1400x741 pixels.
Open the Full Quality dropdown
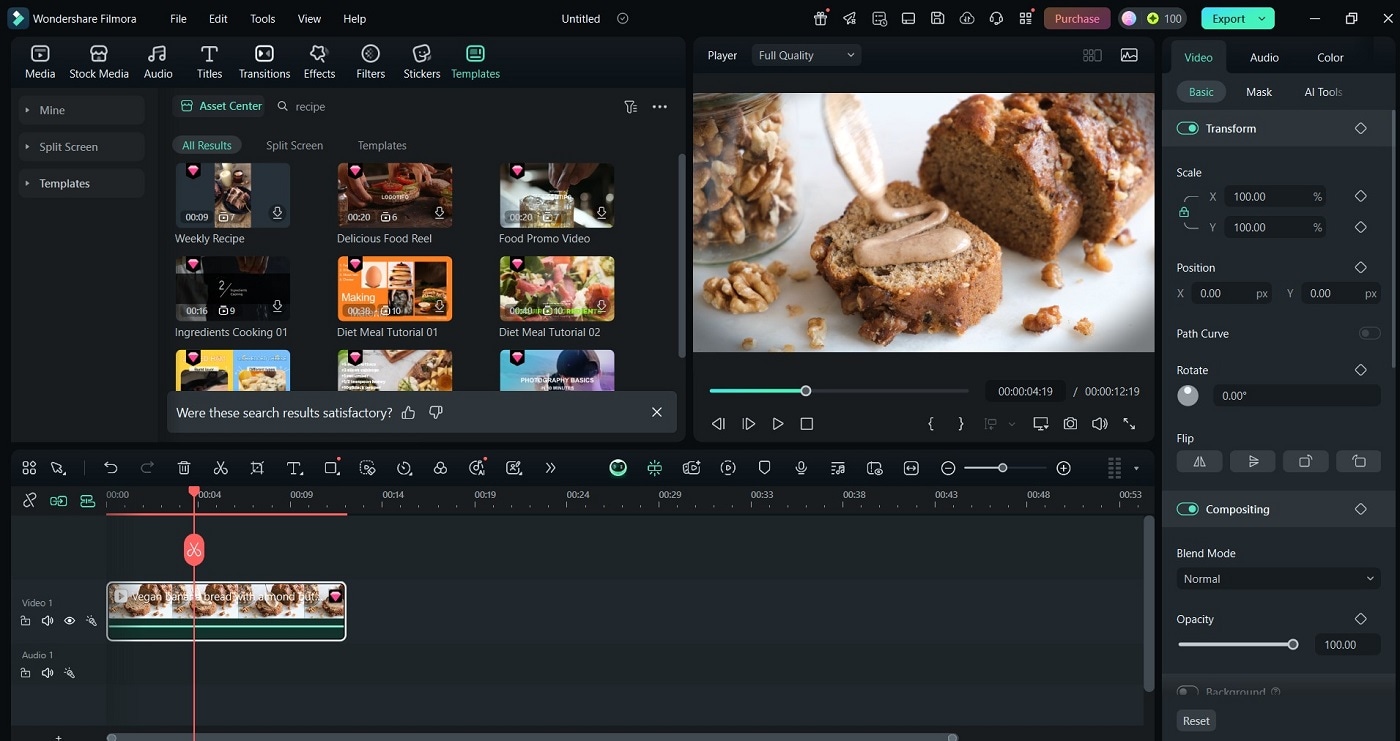coord(806,55)
